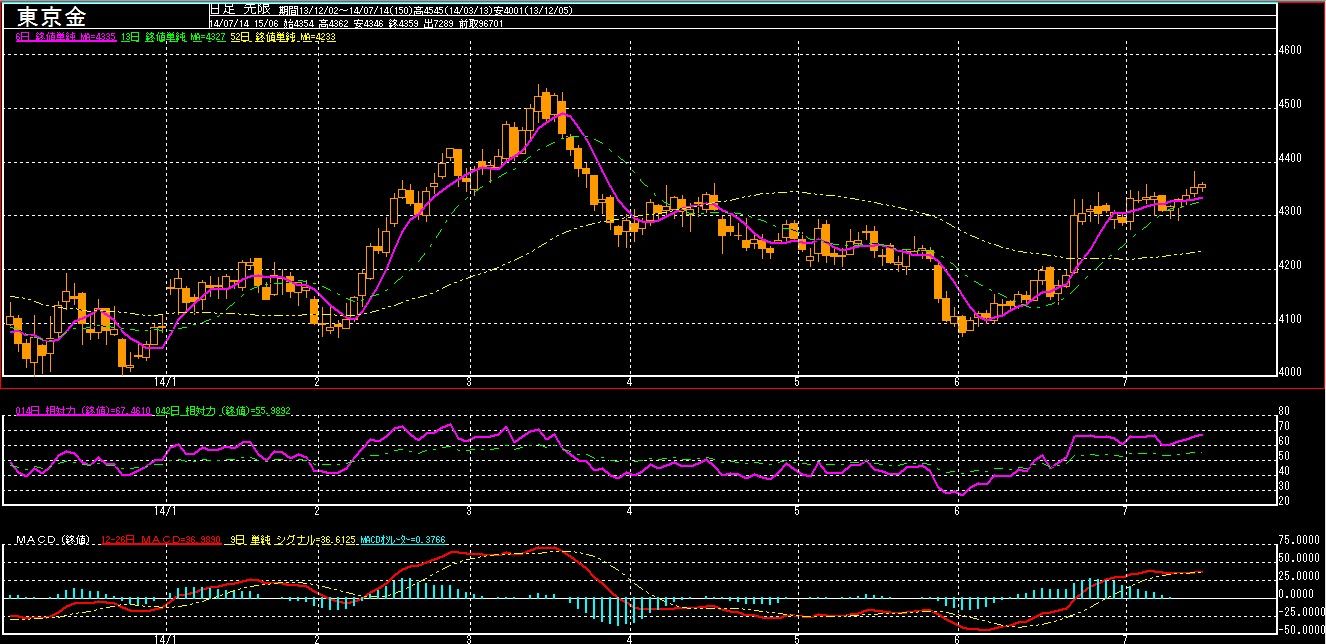1326x644 pixels.
Task: Click the 4600 price axis label
Action: point(1290,50)
